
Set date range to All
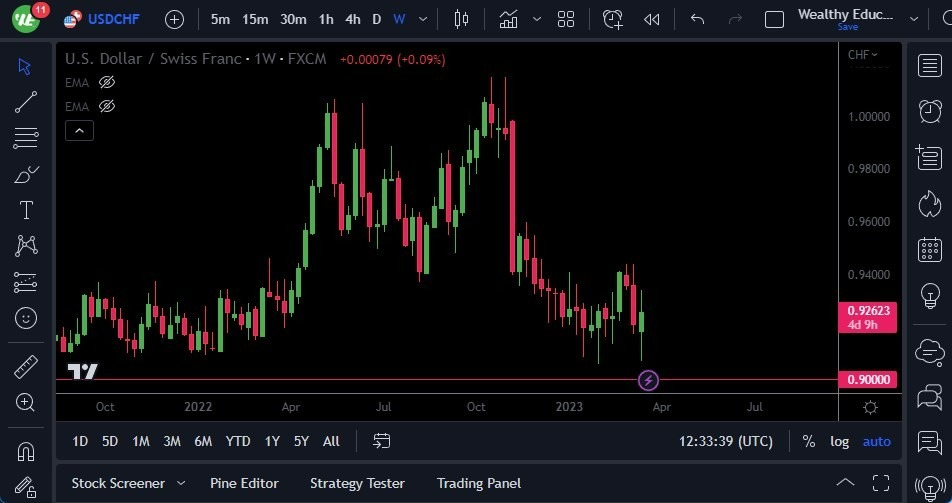click(x=331, y=441)
